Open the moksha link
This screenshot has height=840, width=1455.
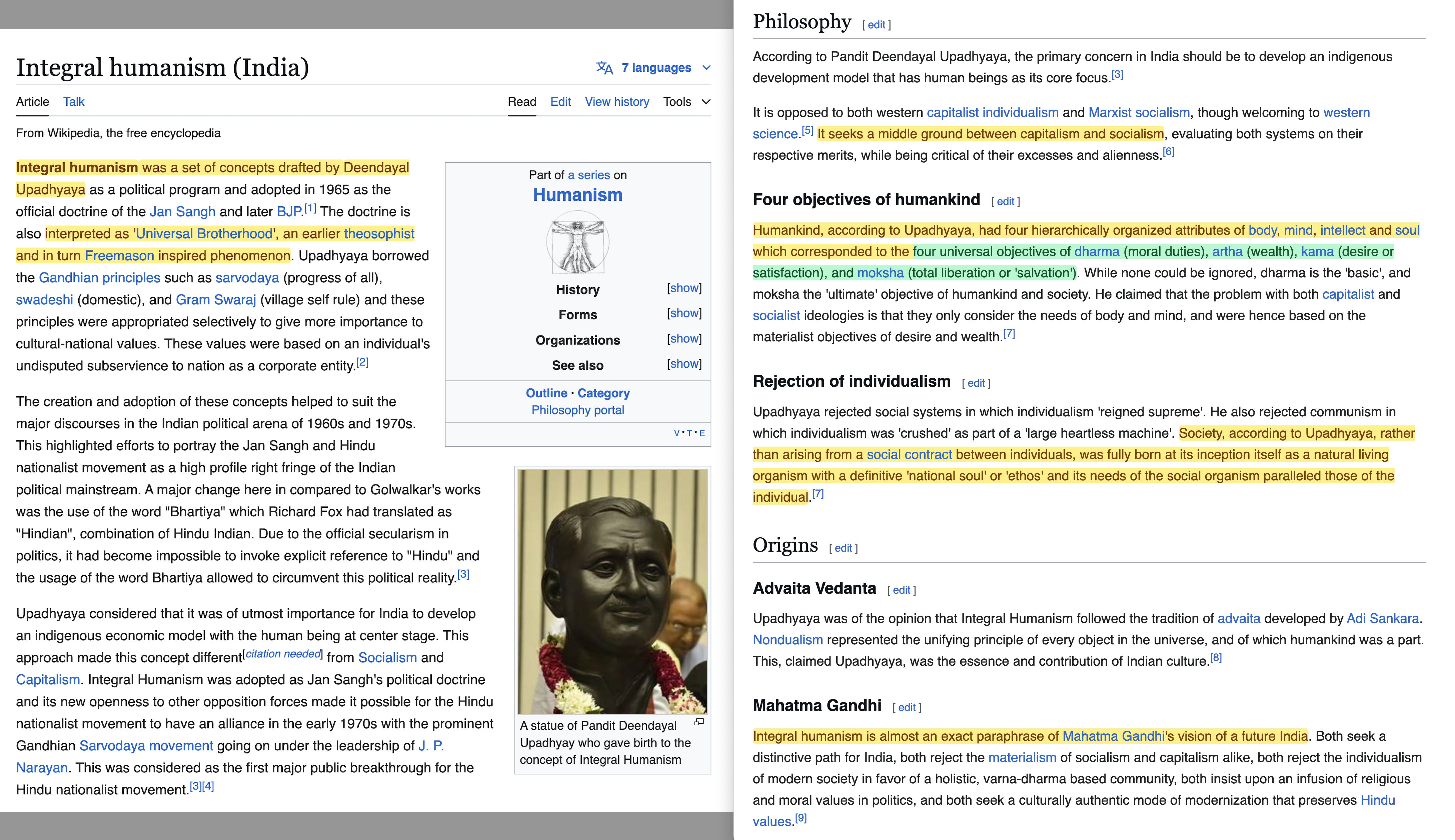881,273
